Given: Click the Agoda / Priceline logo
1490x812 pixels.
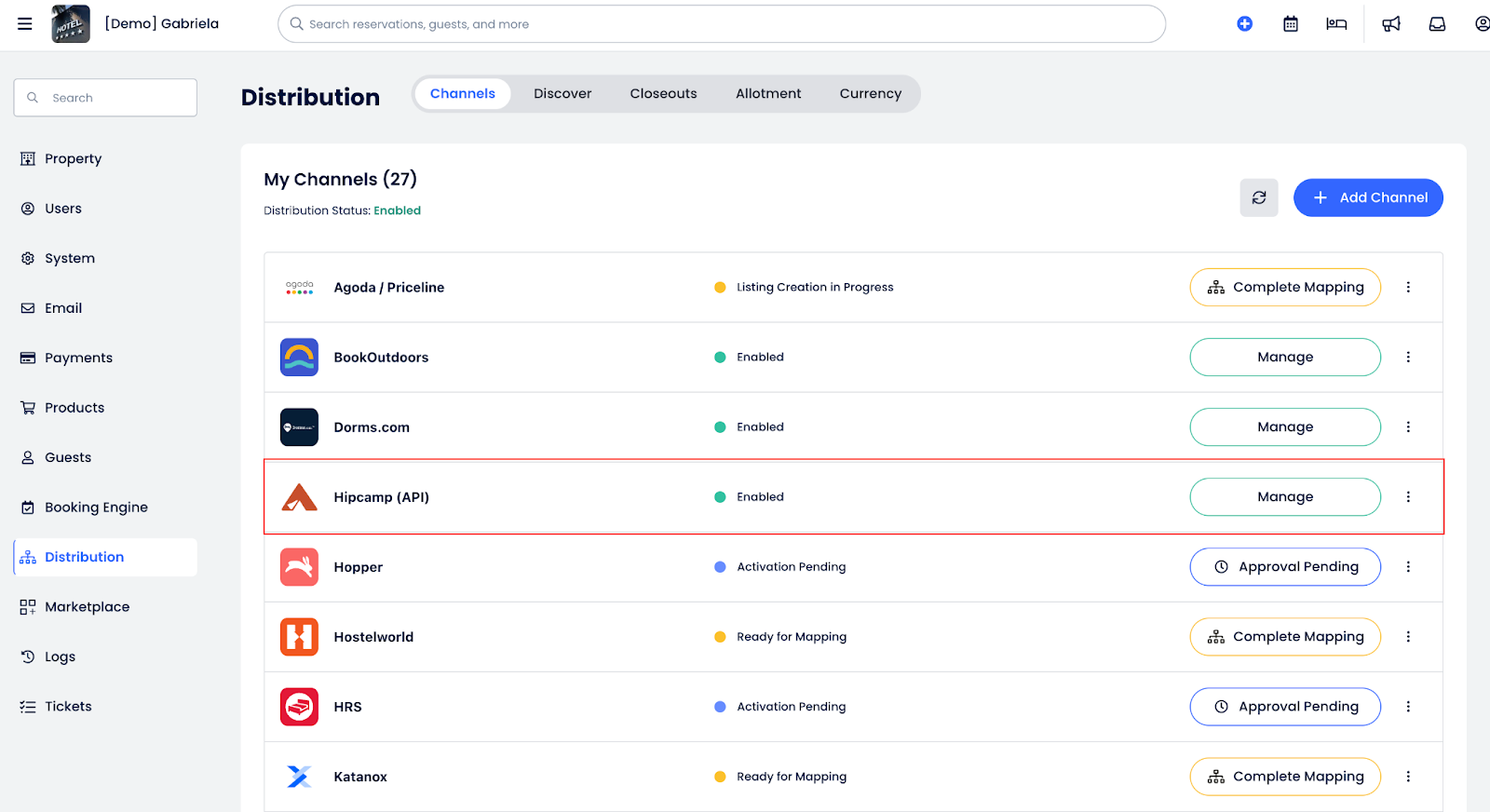Looking at the screenshot, I should click(299, 288).
